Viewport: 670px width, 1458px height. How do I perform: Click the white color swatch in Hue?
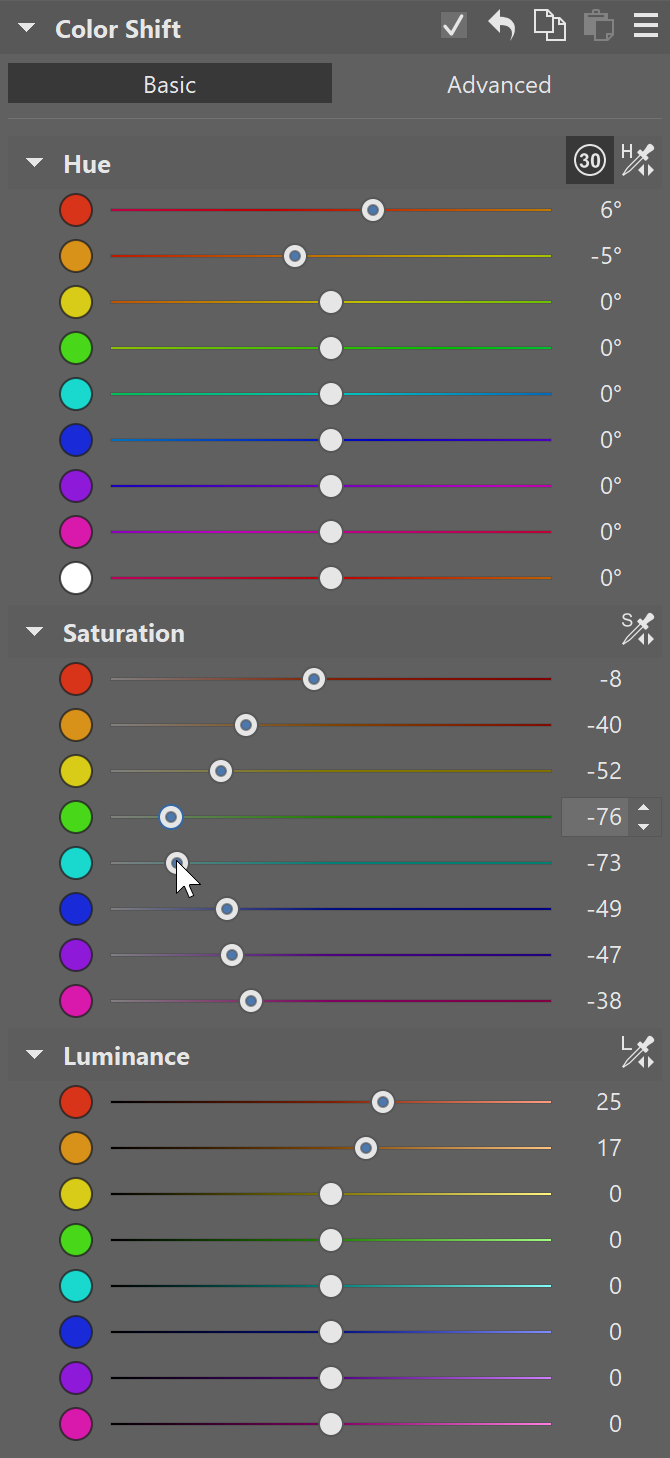[76, 578]
